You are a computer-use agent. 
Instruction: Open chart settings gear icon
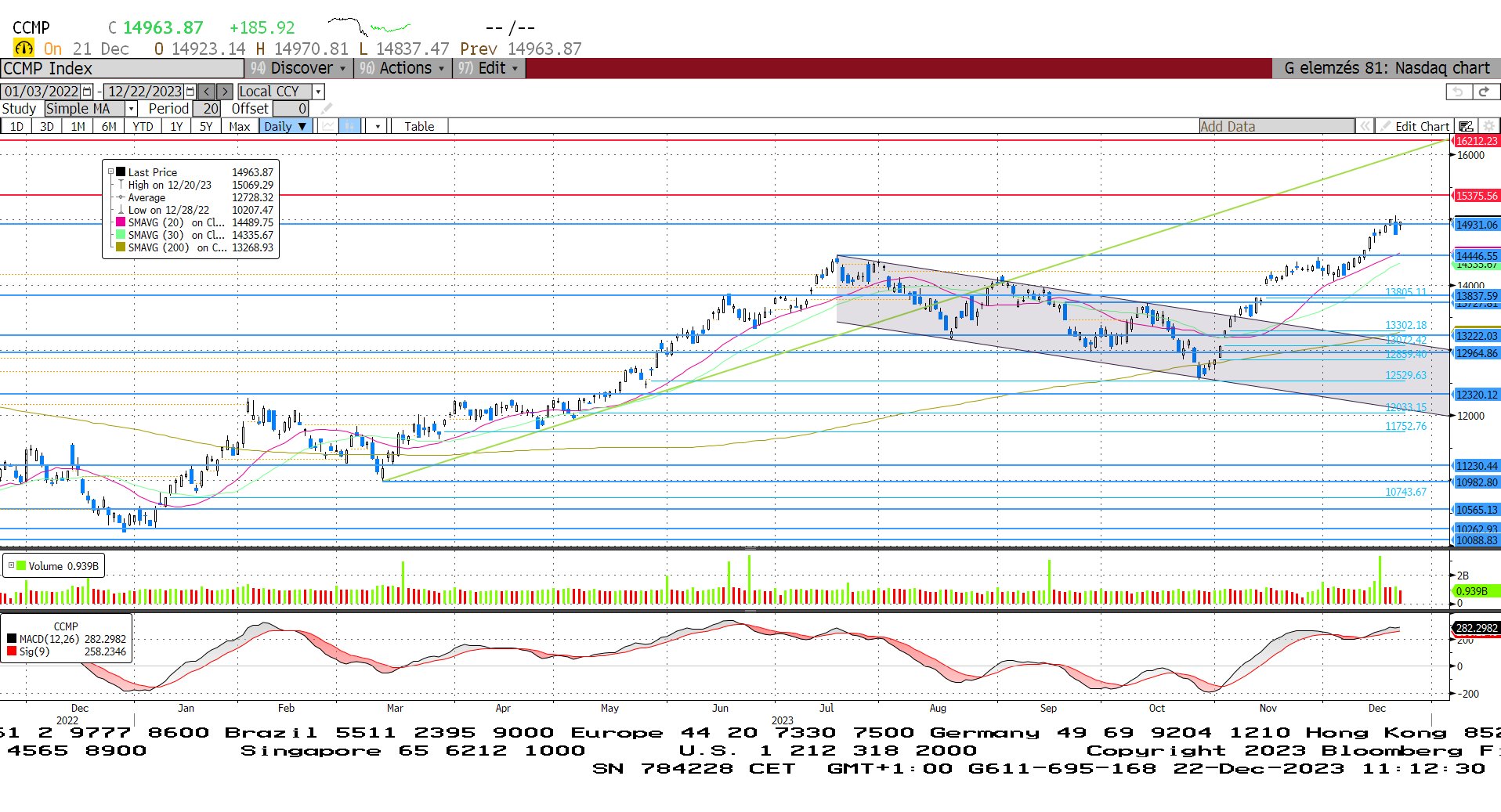(x=1488, y=126)
